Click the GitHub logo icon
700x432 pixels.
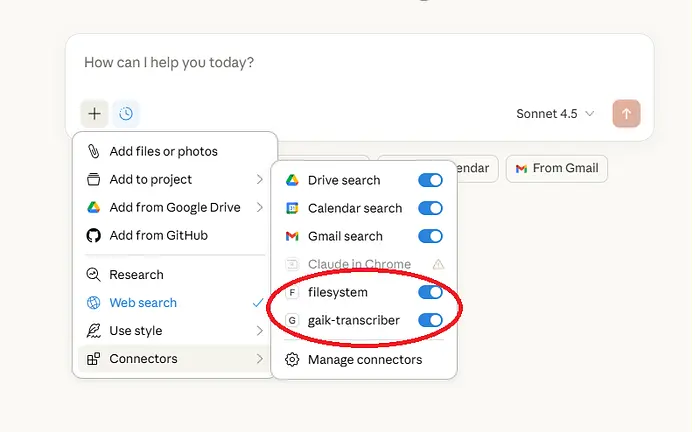(x=93, y=235)
